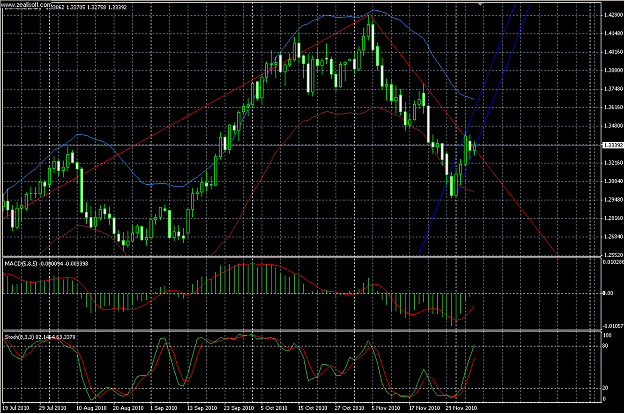
Task: Click the 1.42800 price scale label
Action: 613,15
